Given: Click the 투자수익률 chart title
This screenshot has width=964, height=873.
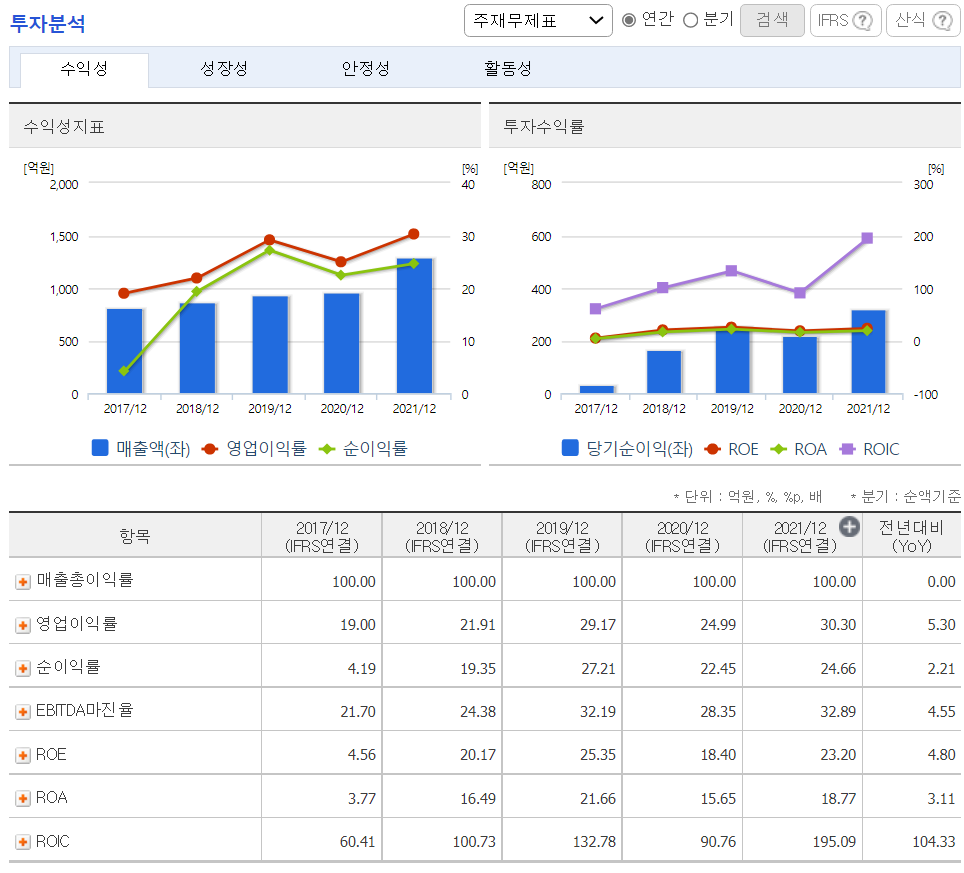Looking at the screenshot, I should (x=544, y=127).
